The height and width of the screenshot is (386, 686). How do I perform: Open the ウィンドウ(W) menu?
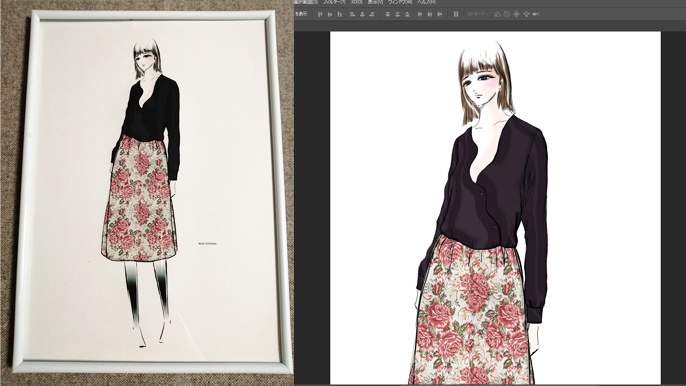[400, 2]
